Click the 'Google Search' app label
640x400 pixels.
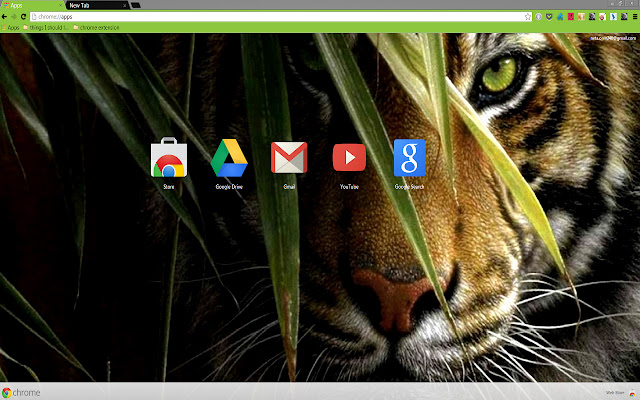click(409, 187)
